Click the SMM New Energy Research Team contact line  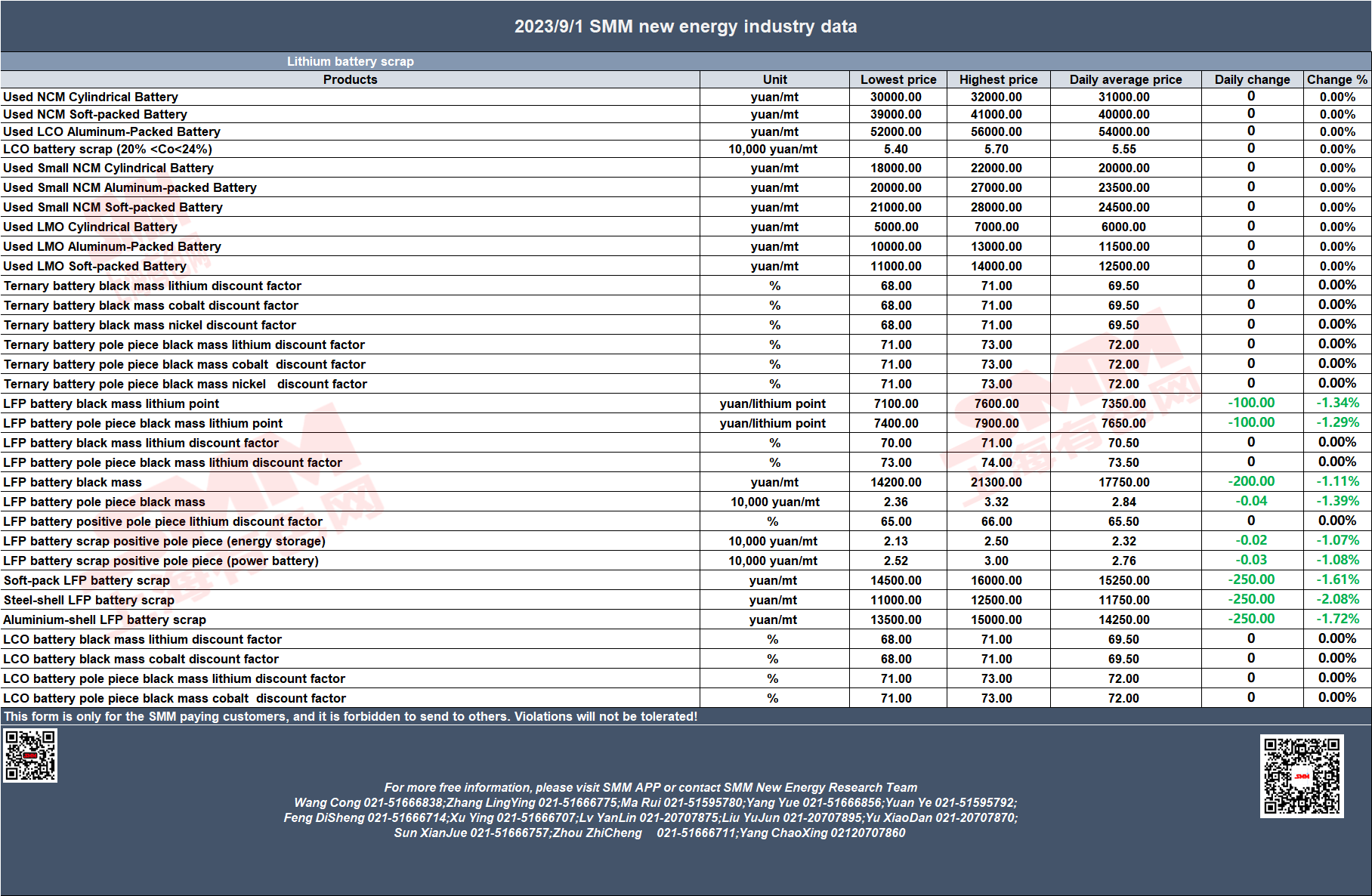tap(650, 787)
